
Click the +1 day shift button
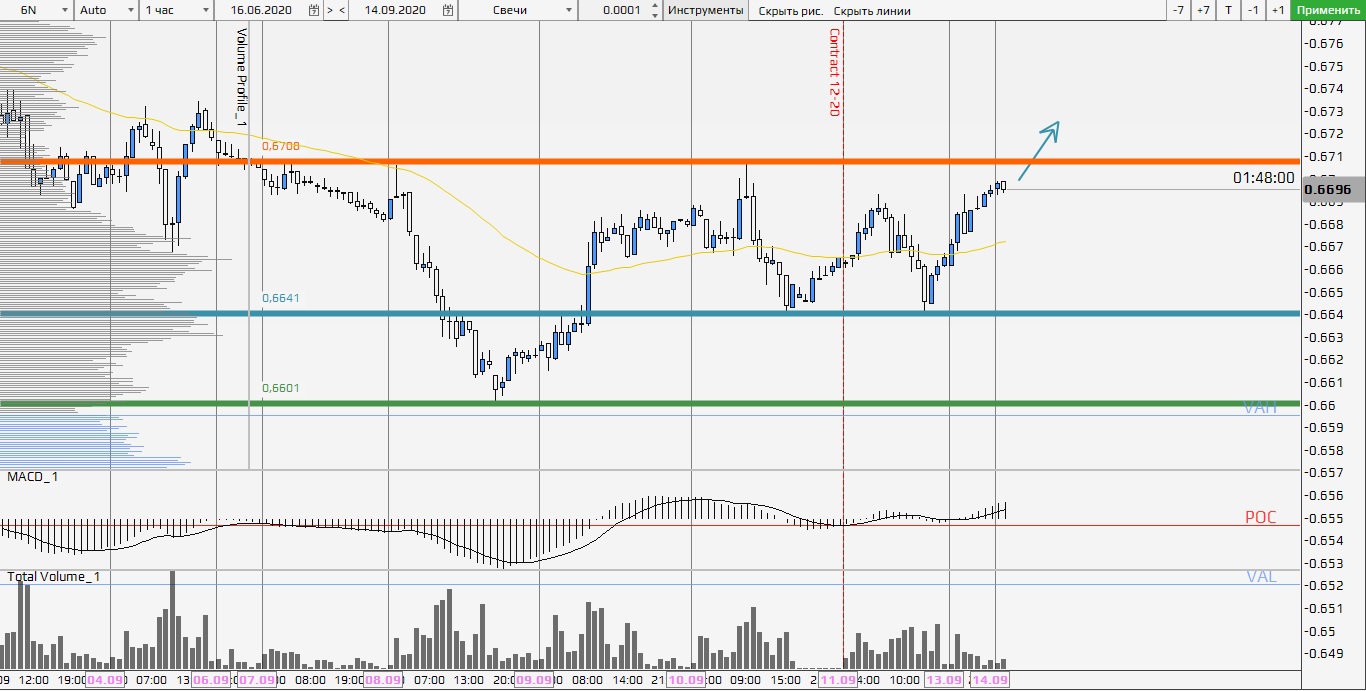(1278, 10)
